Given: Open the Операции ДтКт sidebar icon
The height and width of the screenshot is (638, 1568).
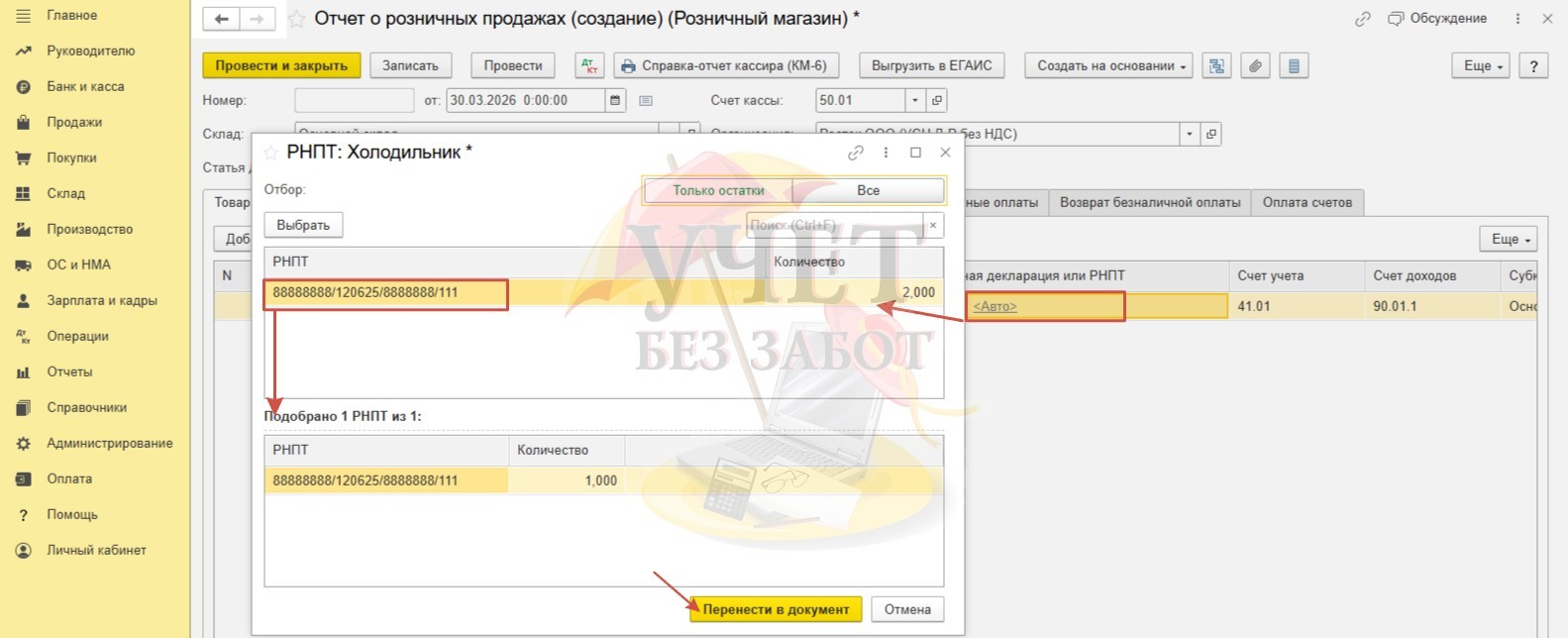Looking at the screenshot, I should [24, 336].
